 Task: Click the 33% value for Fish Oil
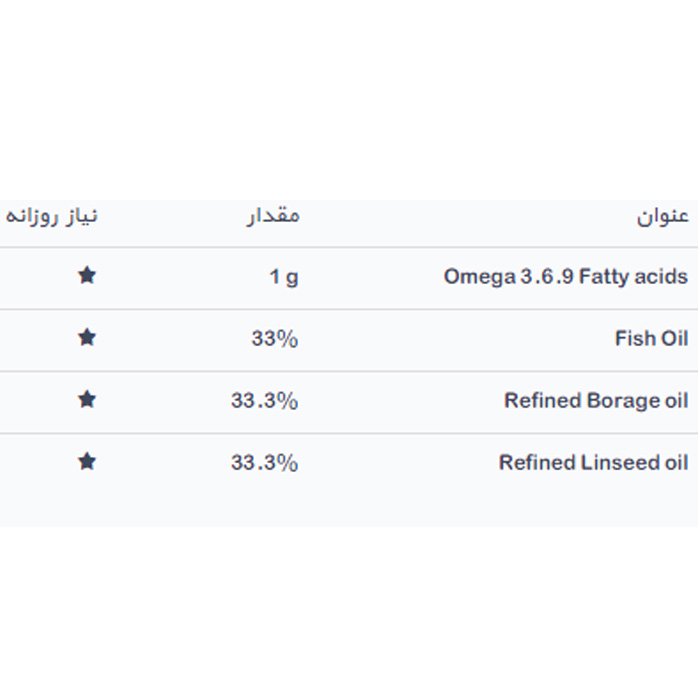coord(274,339)
